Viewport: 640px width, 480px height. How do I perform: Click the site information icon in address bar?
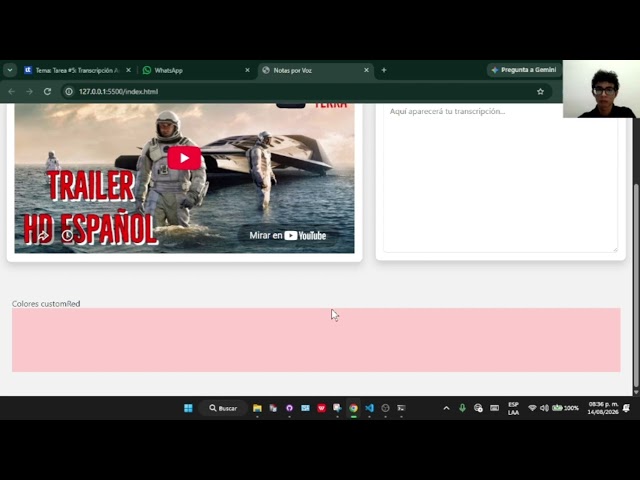(x=69, y=91)
